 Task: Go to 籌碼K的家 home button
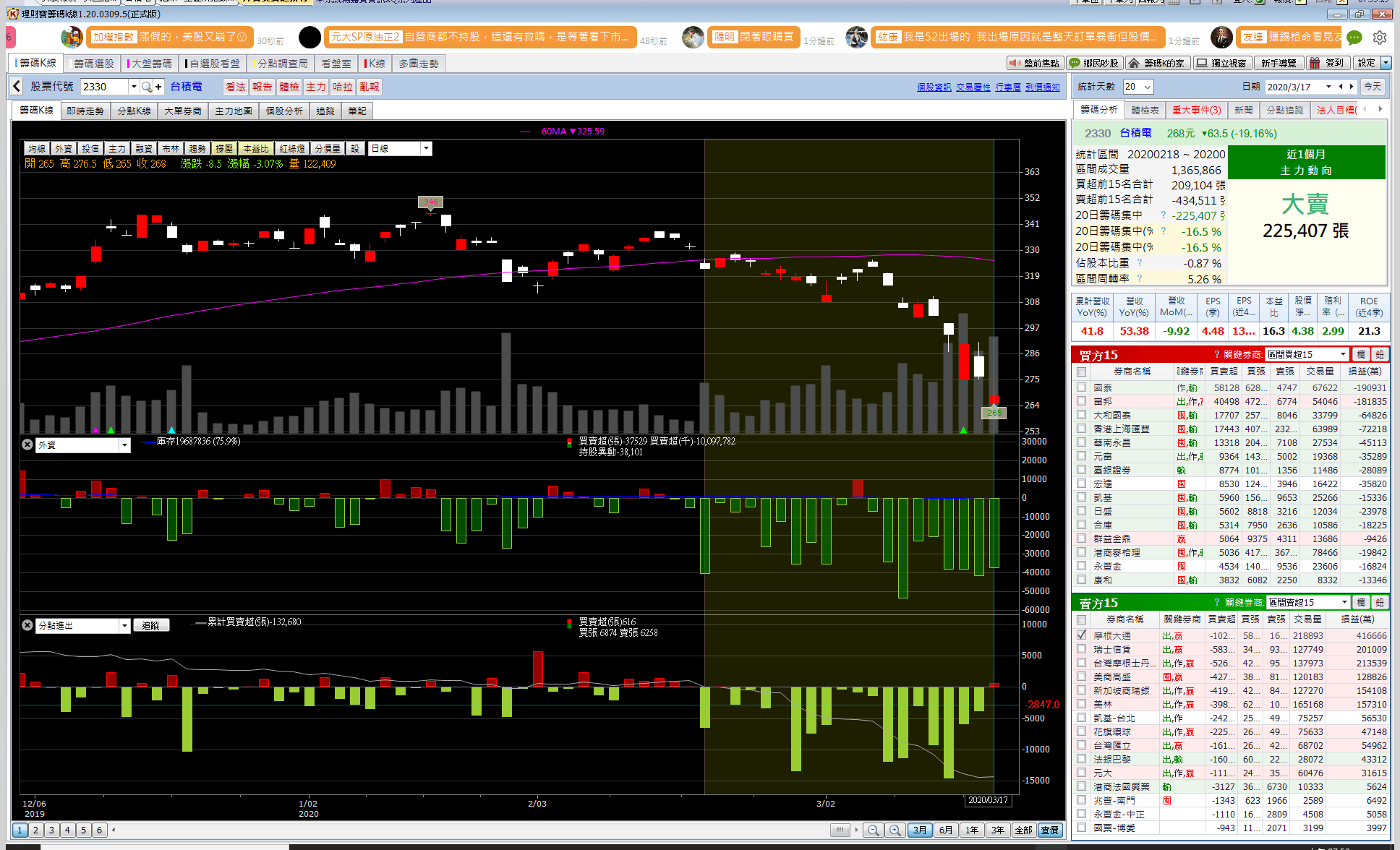tap(1157, 64)
